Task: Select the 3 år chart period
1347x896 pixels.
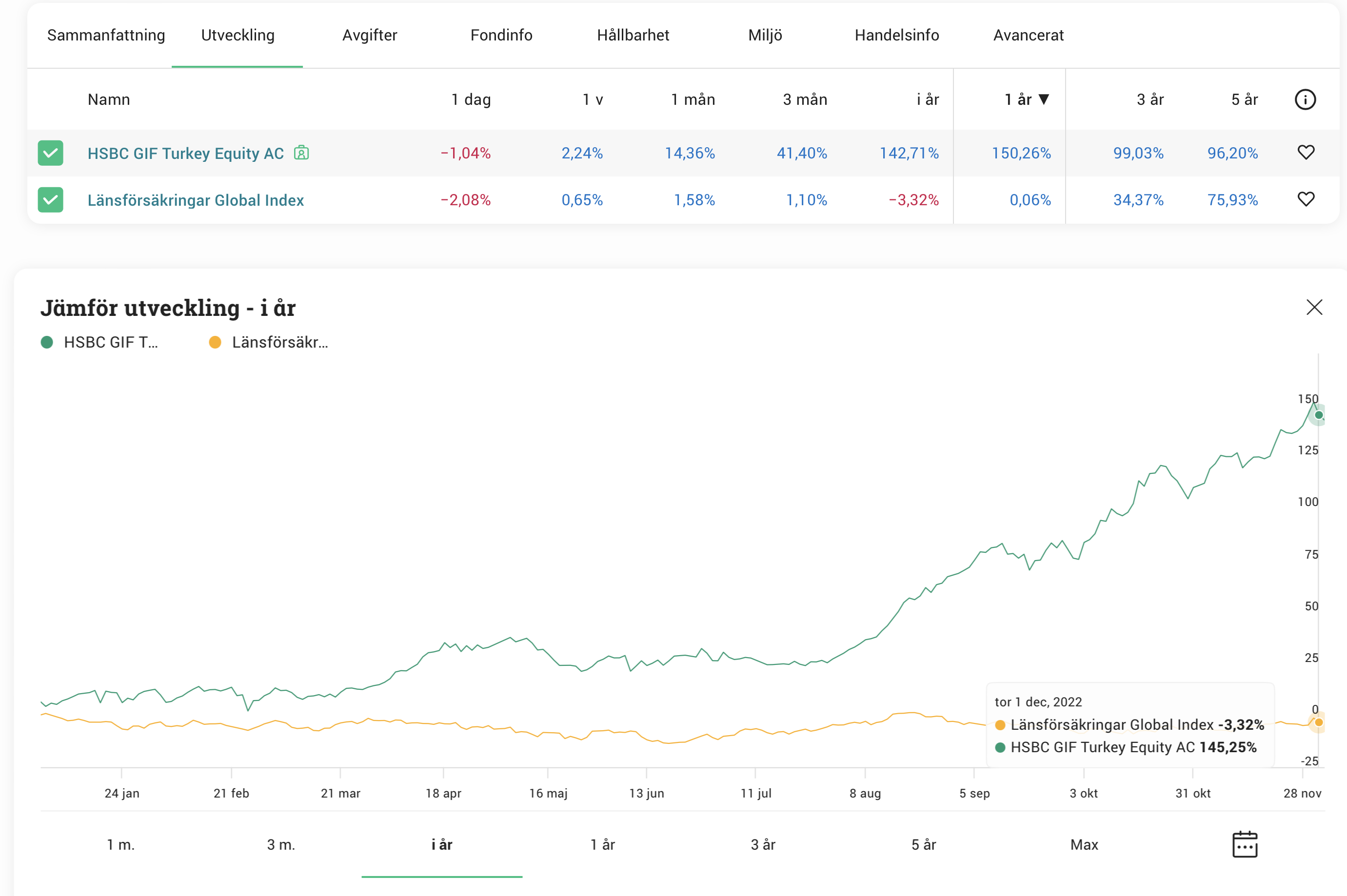Action: 763,844
